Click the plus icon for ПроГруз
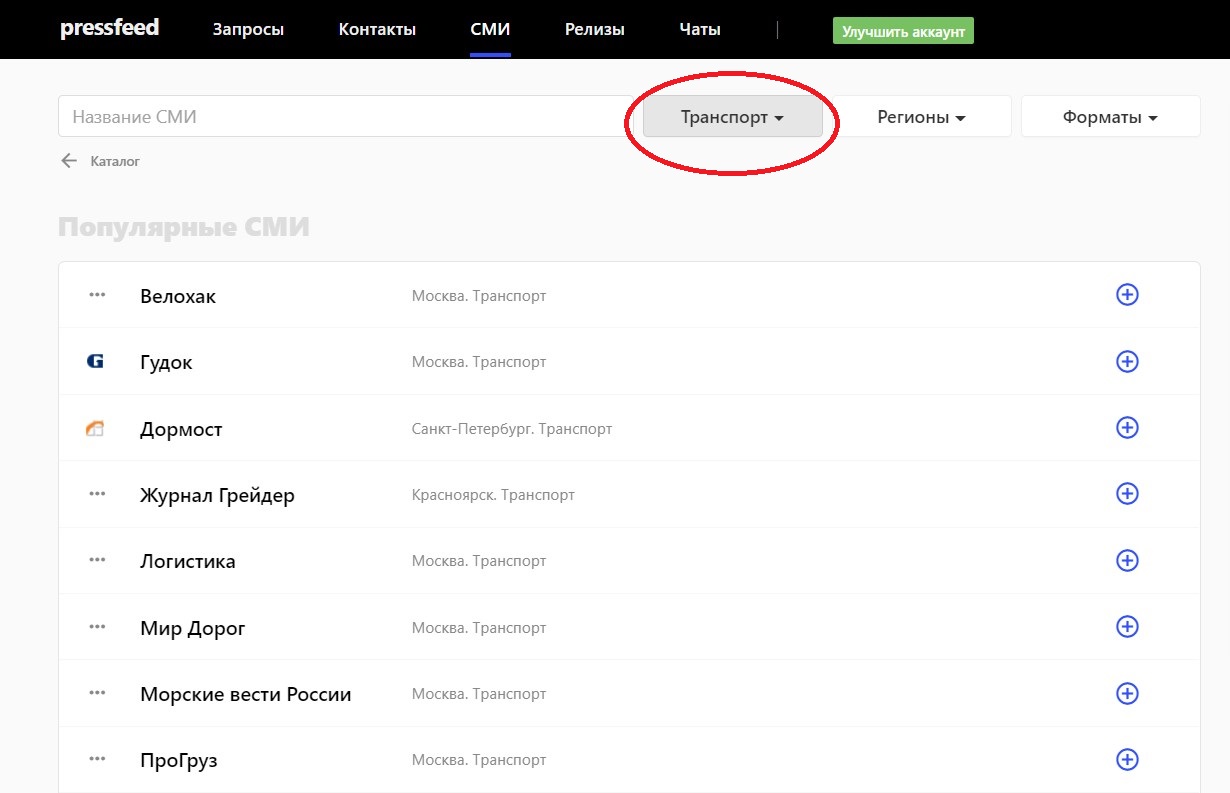Image resolution: width=1230 pixels, height=793 pixels. 1127,759
